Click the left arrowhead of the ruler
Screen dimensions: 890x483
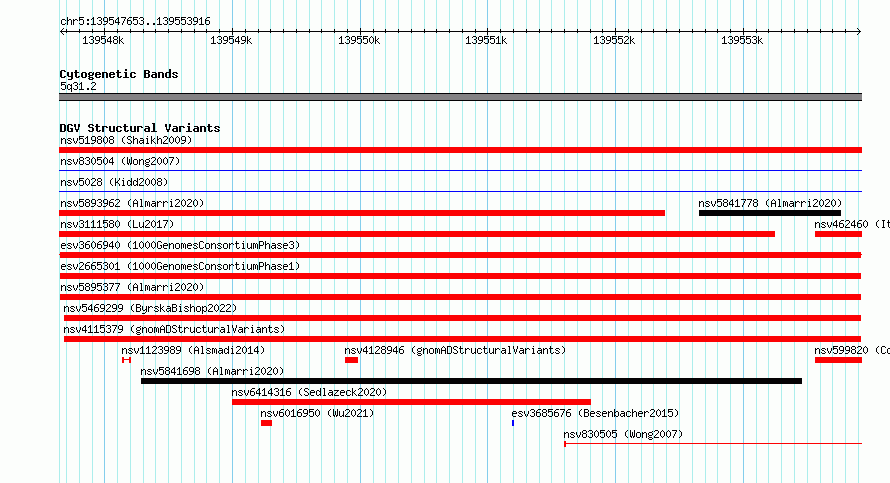[x=62, y=32]
